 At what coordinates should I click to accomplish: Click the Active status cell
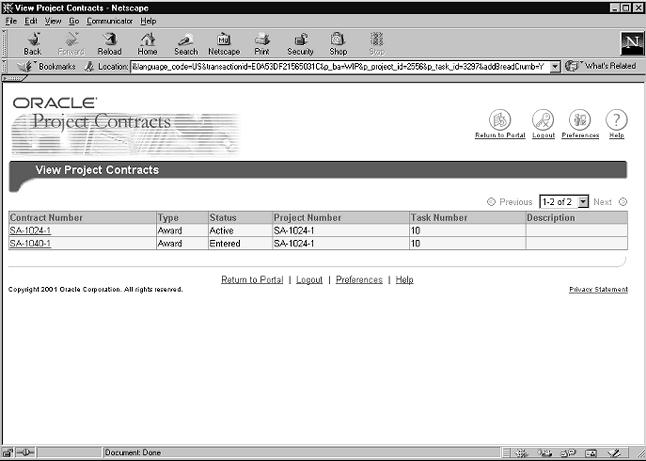[240, 231]
